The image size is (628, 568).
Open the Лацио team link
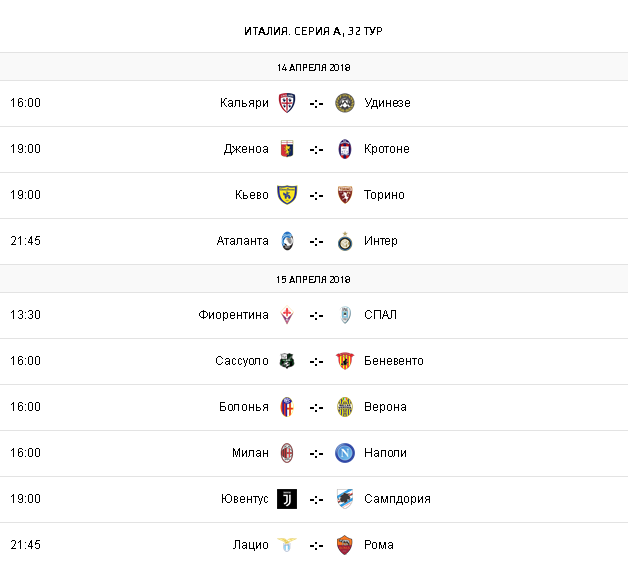click(251, 545)
